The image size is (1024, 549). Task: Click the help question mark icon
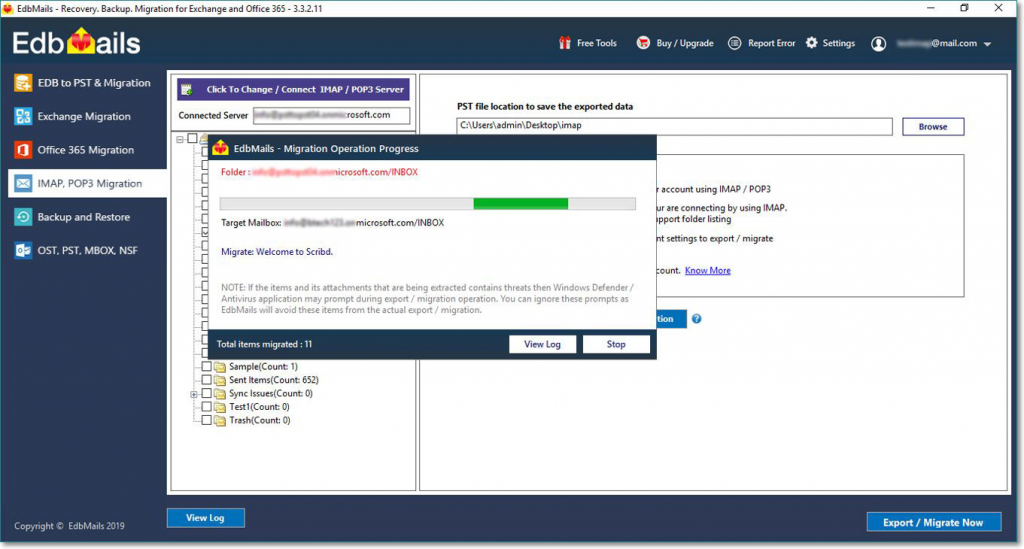coord(697,319)
